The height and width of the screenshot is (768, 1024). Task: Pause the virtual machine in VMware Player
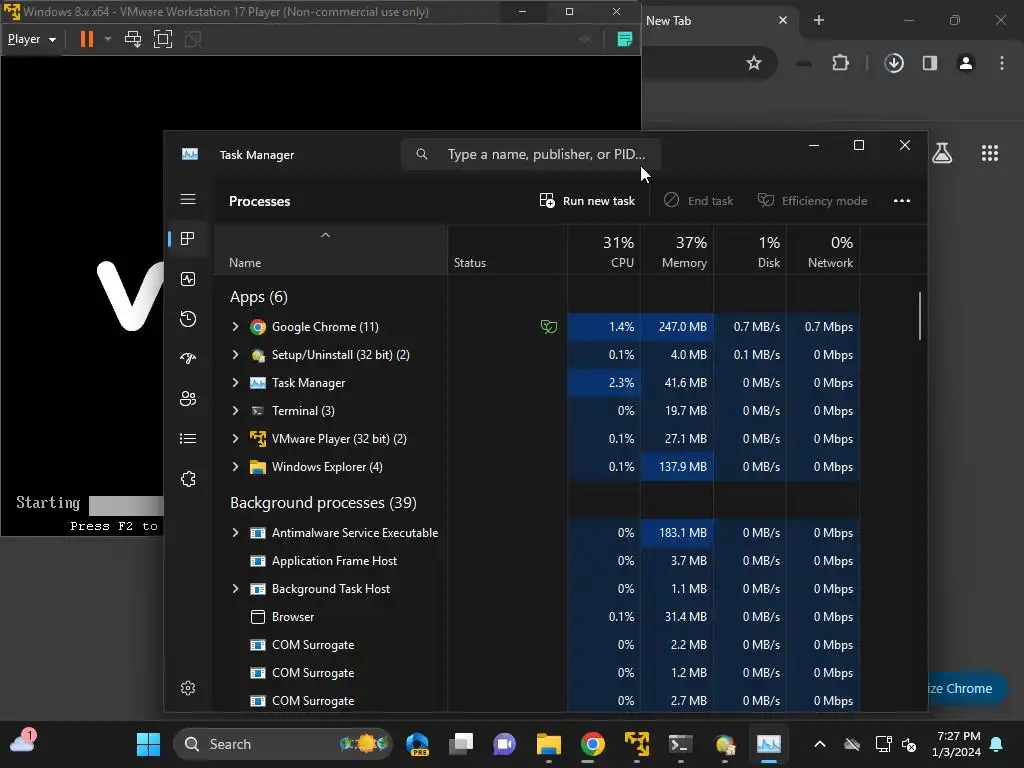[86, 39]
